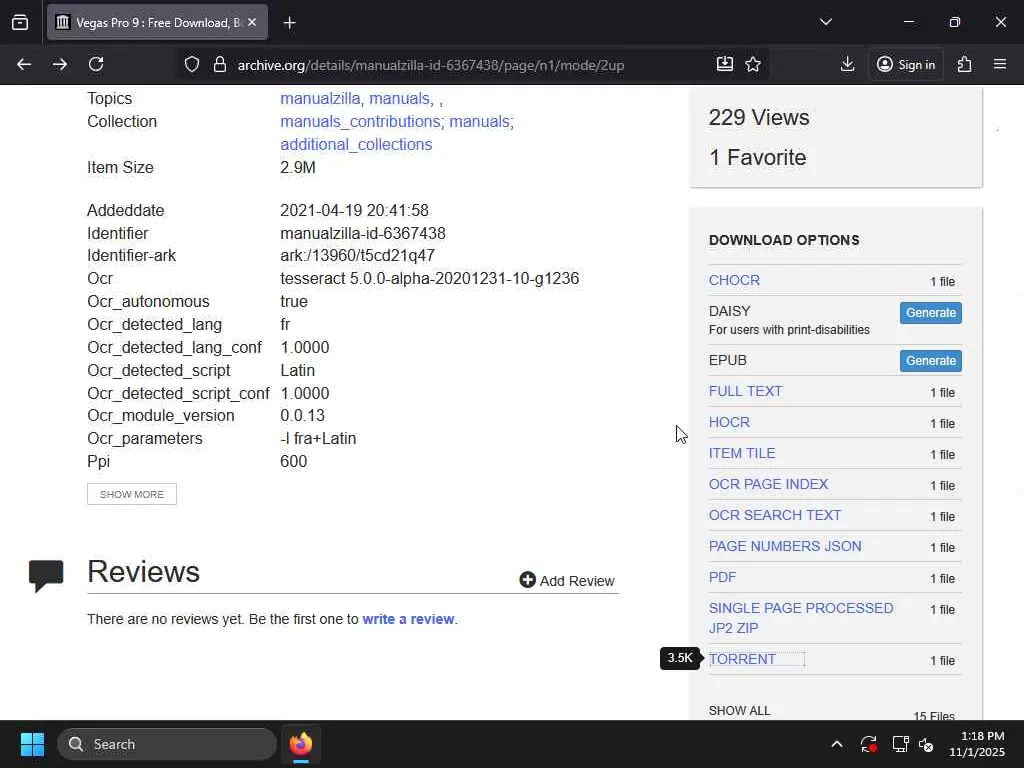Click the network display tray icon
This screenshot has width=1024, height=768.
[x=901, y=744]
